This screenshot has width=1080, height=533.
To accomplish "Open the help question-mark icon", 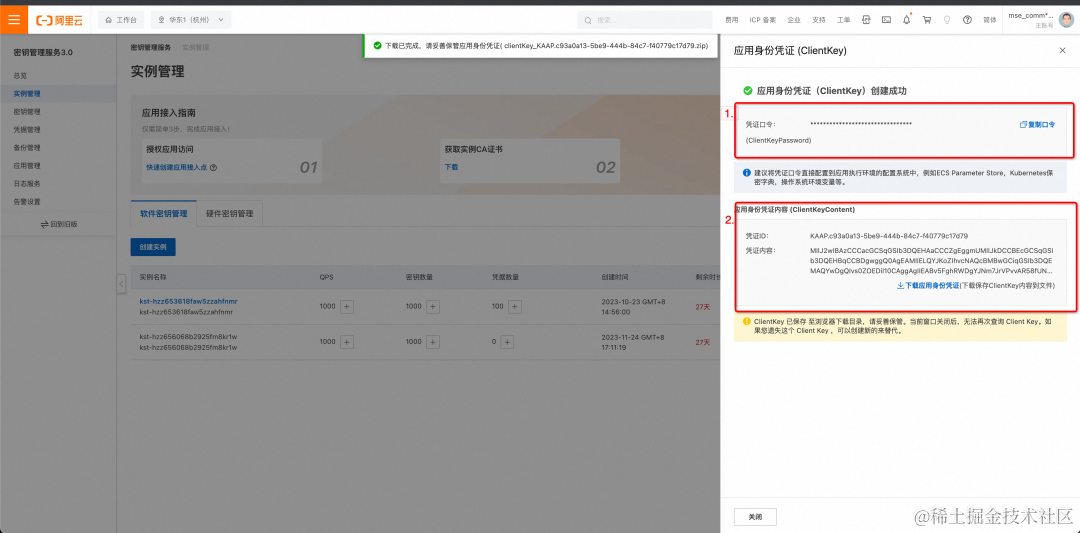I will (x=967, y=20).
